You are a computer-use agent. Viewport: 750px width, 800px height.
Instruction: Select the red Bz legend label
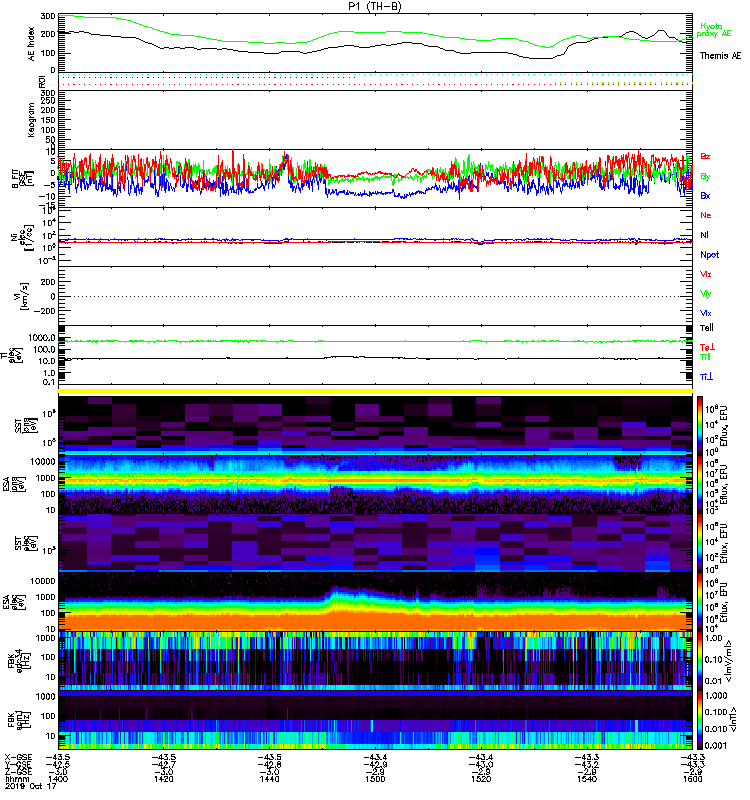pyautogui.click(x=705, y=157)
